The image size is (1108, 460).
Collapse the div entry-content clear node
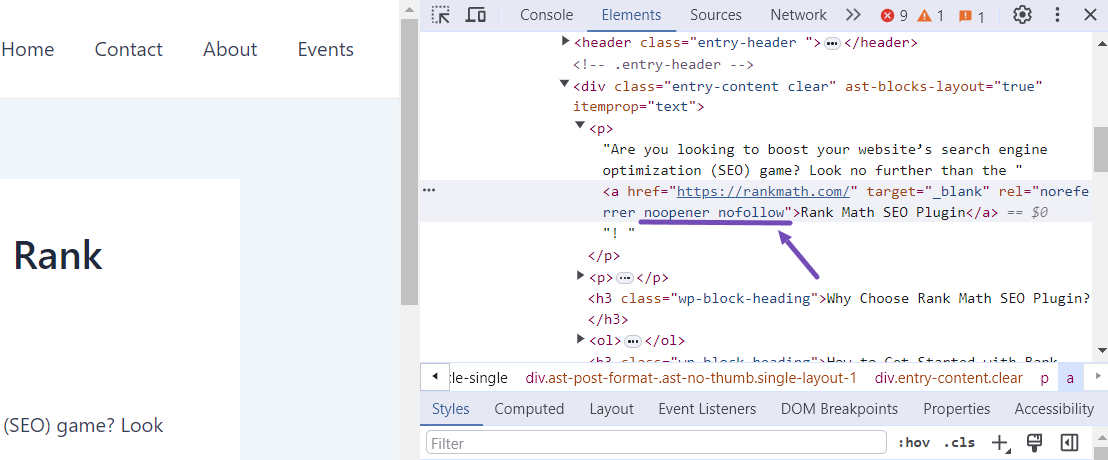pos(565,84)
